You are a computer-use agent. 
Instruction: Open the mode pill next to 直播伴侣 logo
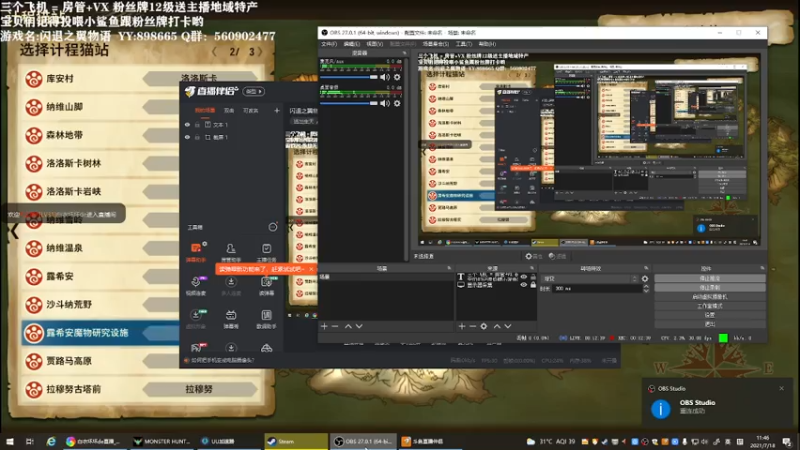pos(254,91)
